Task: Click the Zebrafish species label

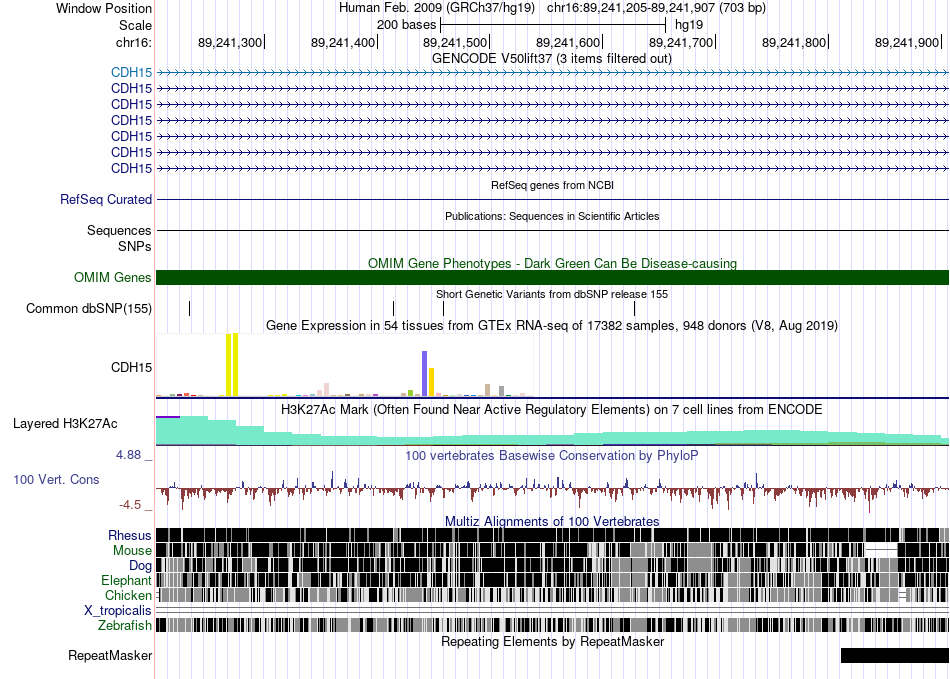Action: [125, 625]
